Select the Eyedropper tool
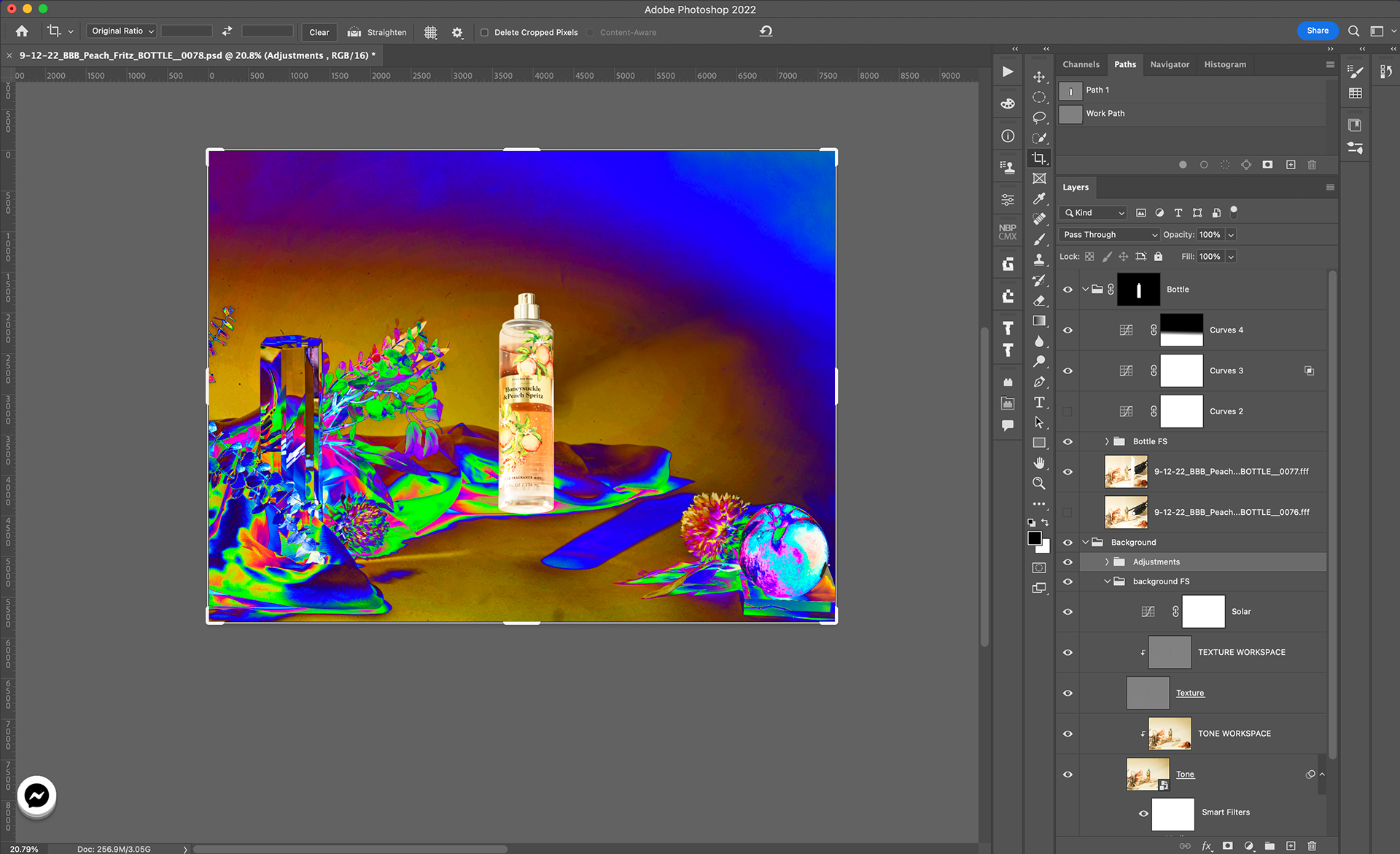The width and height of the screenshot is (1400, 854). (x=1039, y=198)
